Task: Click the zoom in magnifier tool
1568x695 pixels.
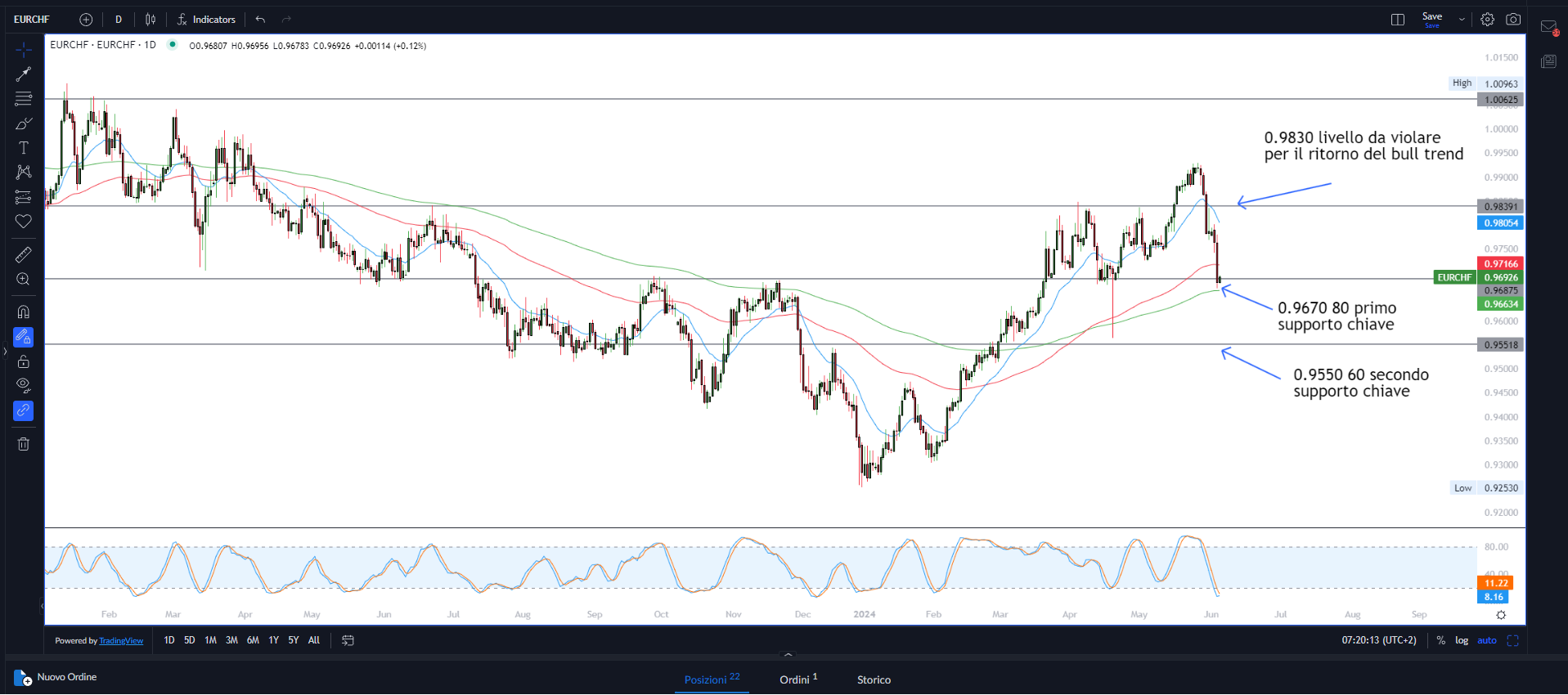Action: (24, 280)
